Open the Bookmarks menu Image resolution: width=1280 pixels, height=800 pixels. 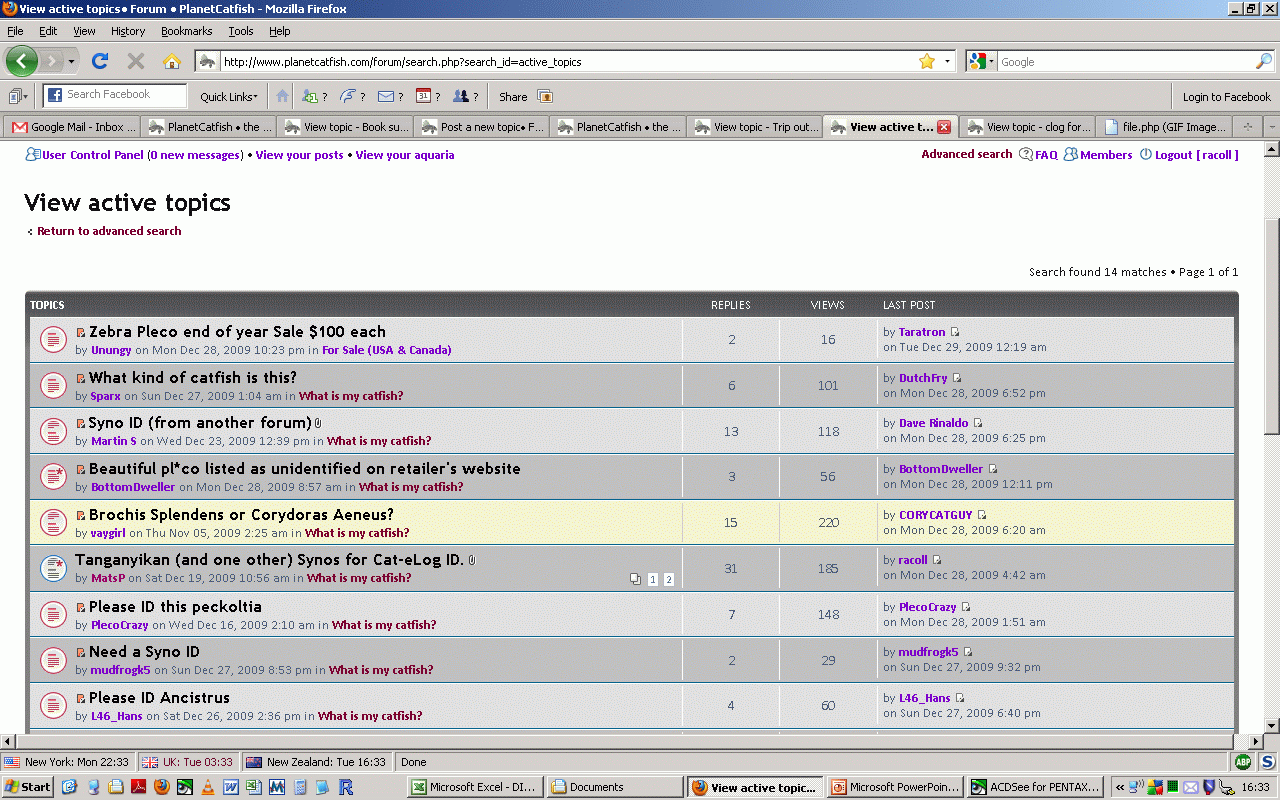pyautogui.click(x=187, y=31)
